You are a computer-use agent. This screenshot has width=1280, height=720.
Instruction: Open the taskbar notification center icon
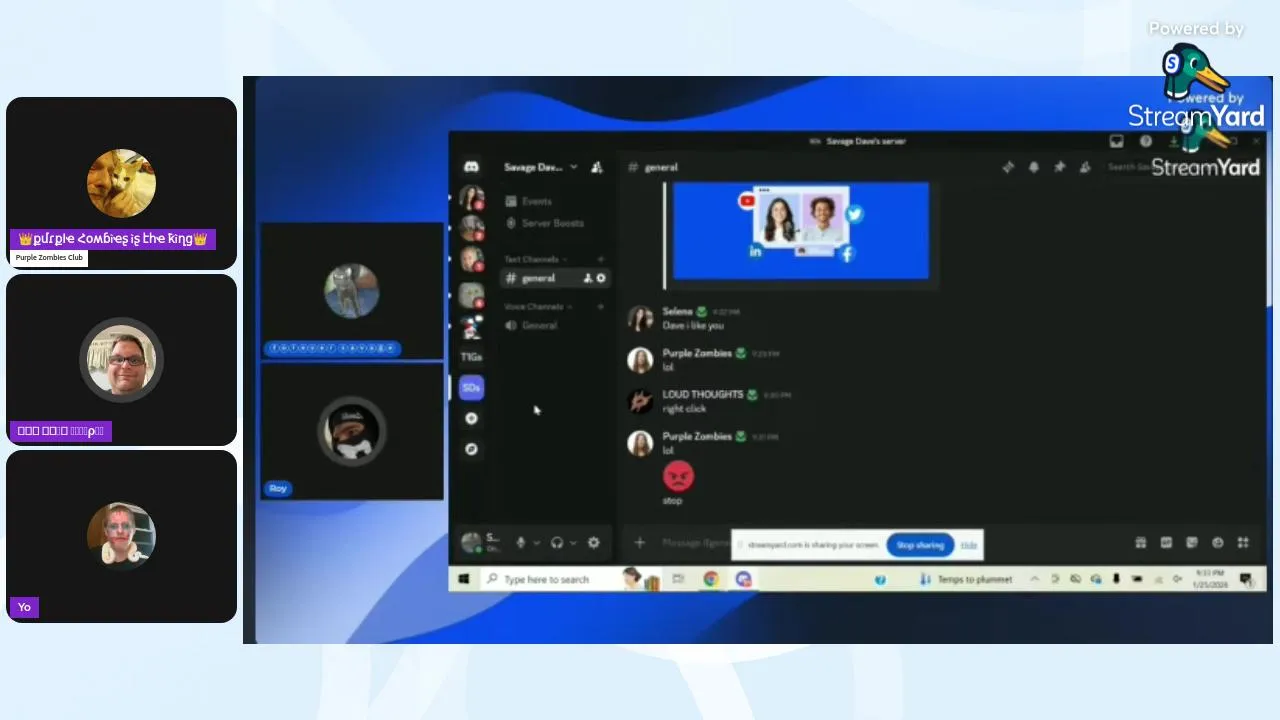[1246, 579]
